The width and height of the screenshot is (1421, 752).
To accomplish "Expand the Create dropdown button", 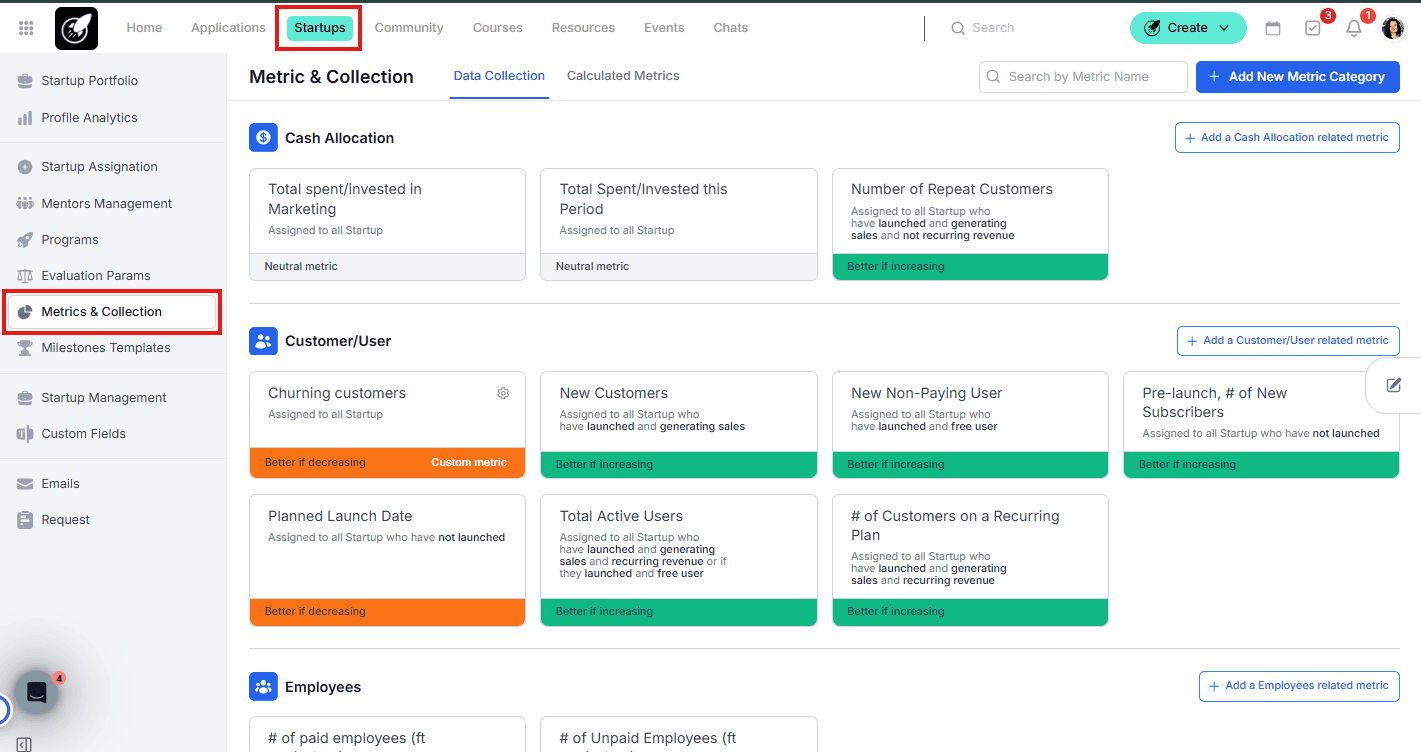I will pos(1188,28).
